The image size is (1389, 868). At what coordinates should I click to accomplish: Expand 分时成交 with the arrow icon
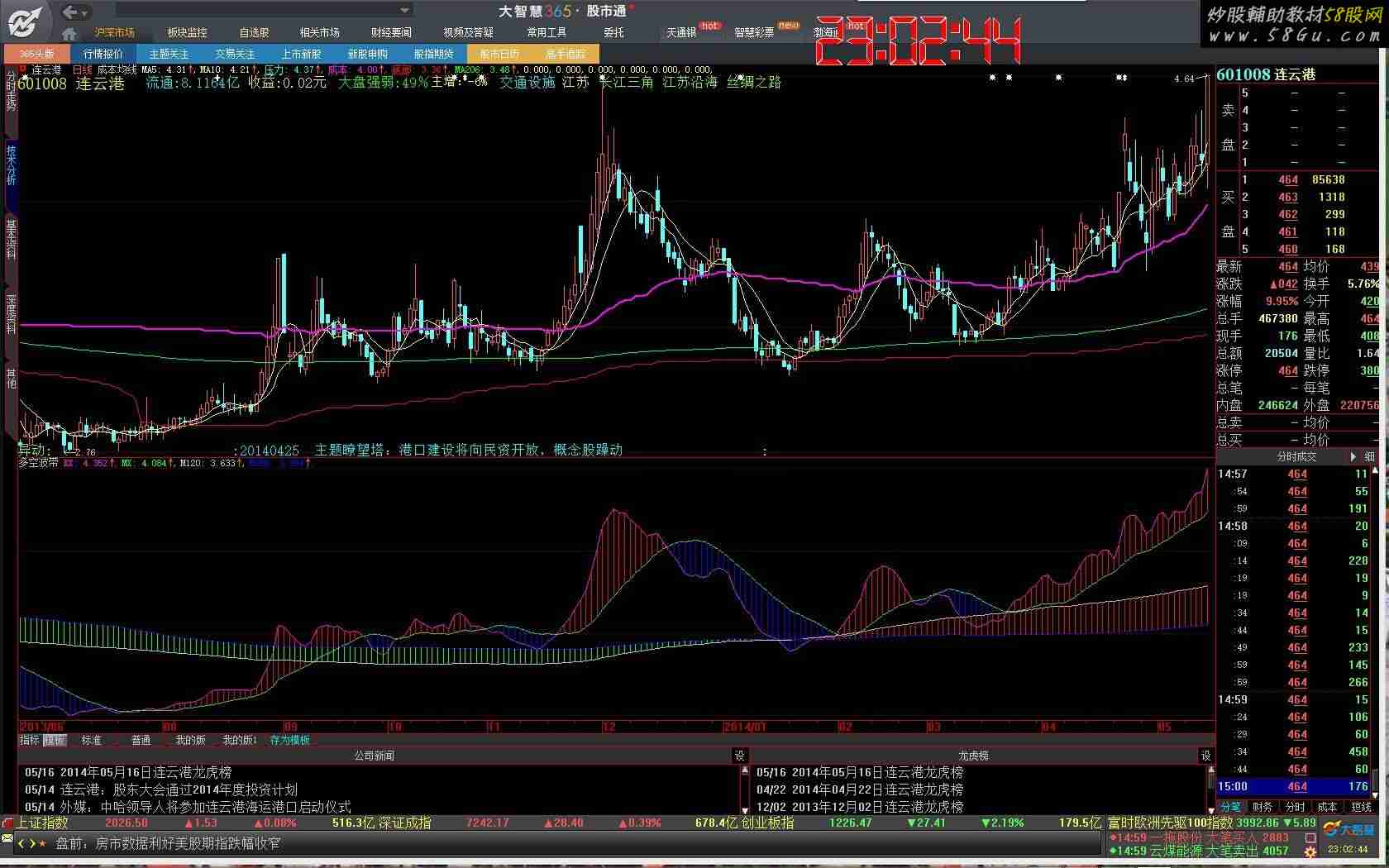1353,456
